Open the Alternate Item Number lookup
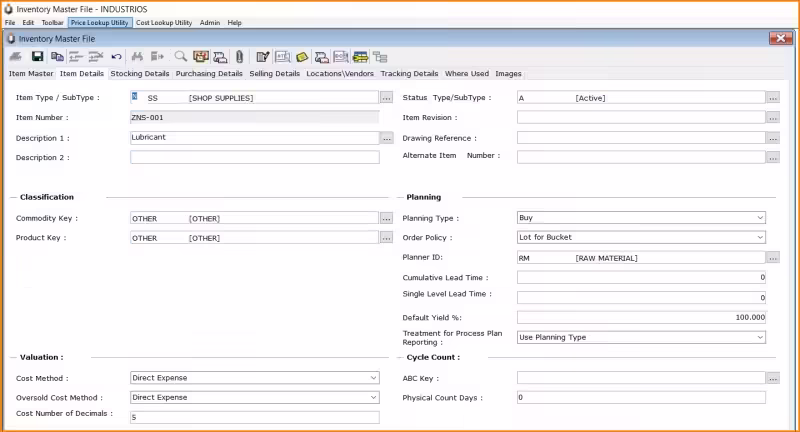800x432 pixels. 773,158
